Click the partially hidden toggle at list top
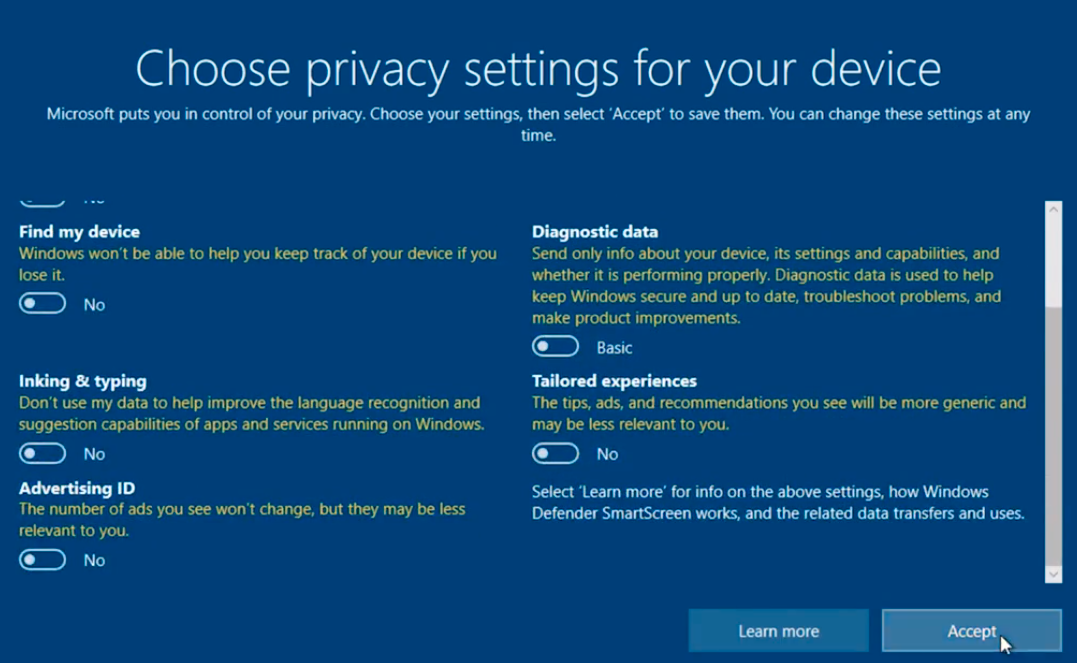Viewport: 1077px width, 663px height. (42, 201)
